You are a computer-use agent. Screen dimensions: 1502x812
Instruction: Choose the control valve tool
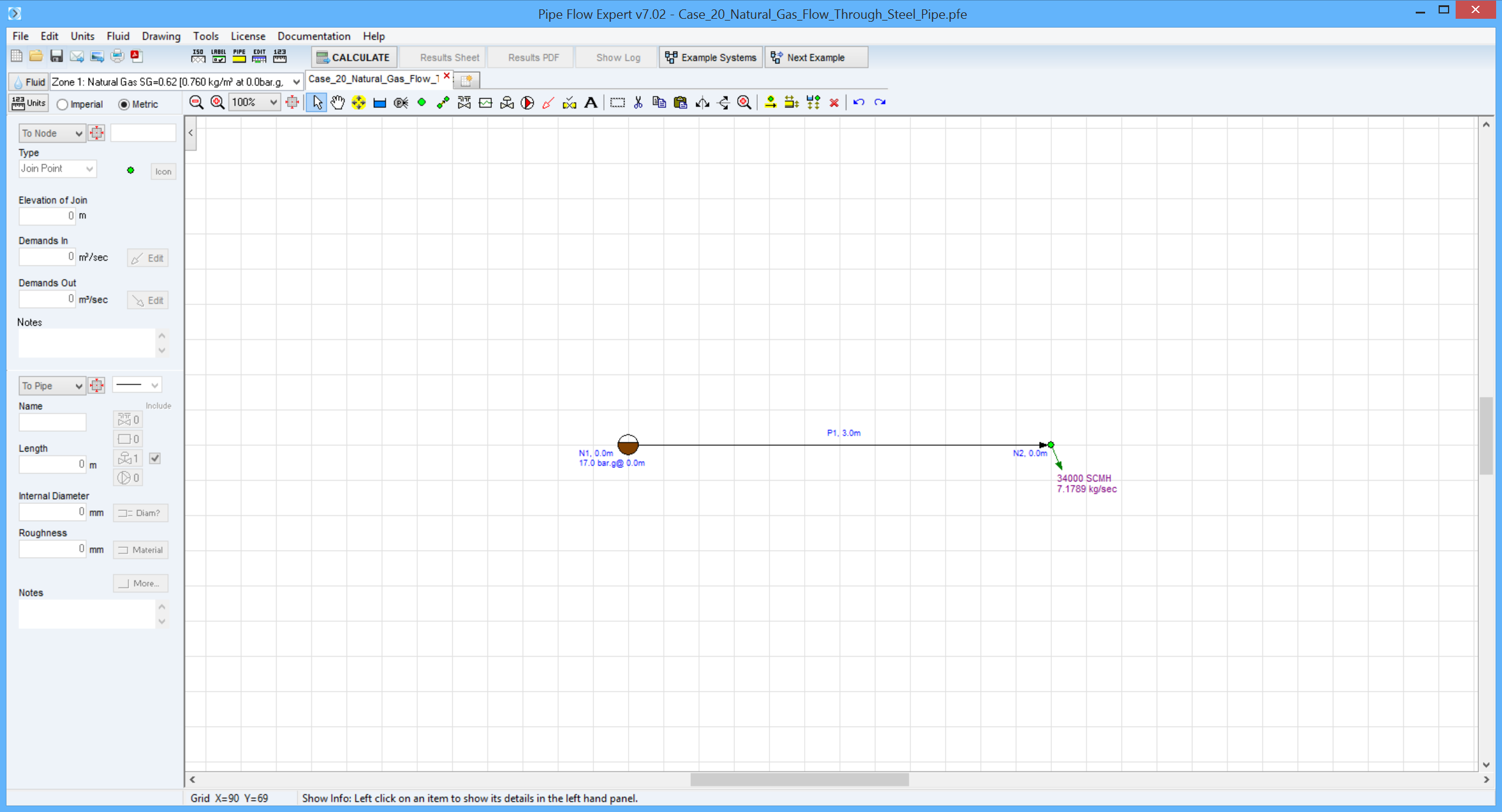[507, 103]
